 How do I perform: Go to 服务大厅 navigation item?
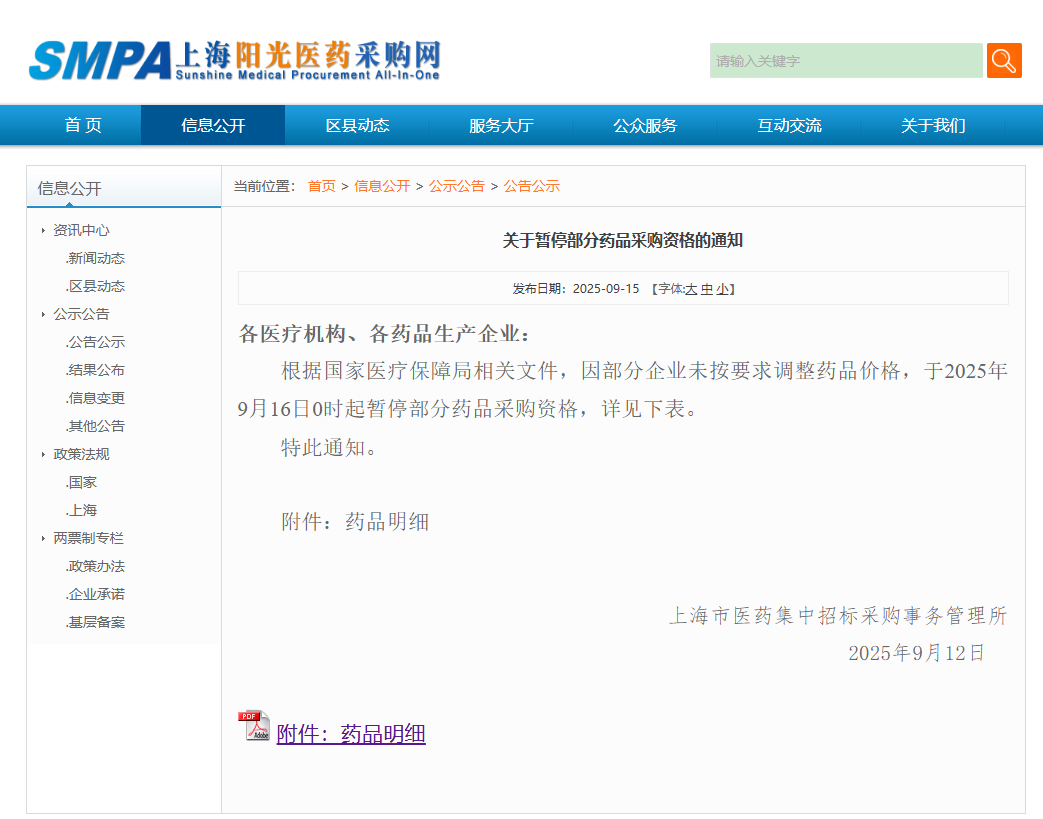501,125
